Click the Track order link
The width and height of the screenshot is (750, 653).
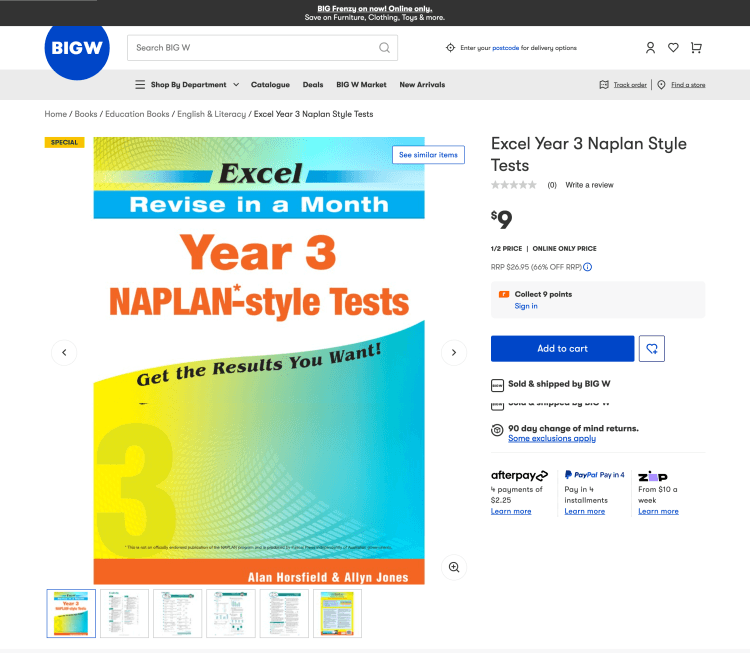coord(630,85)
